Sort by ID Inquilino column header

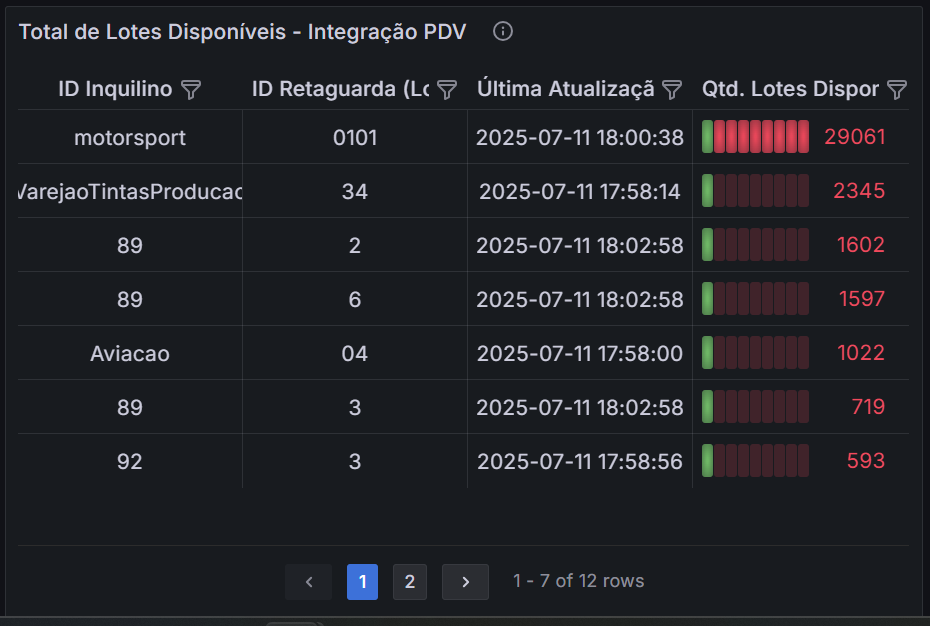[x=115, y=90]
